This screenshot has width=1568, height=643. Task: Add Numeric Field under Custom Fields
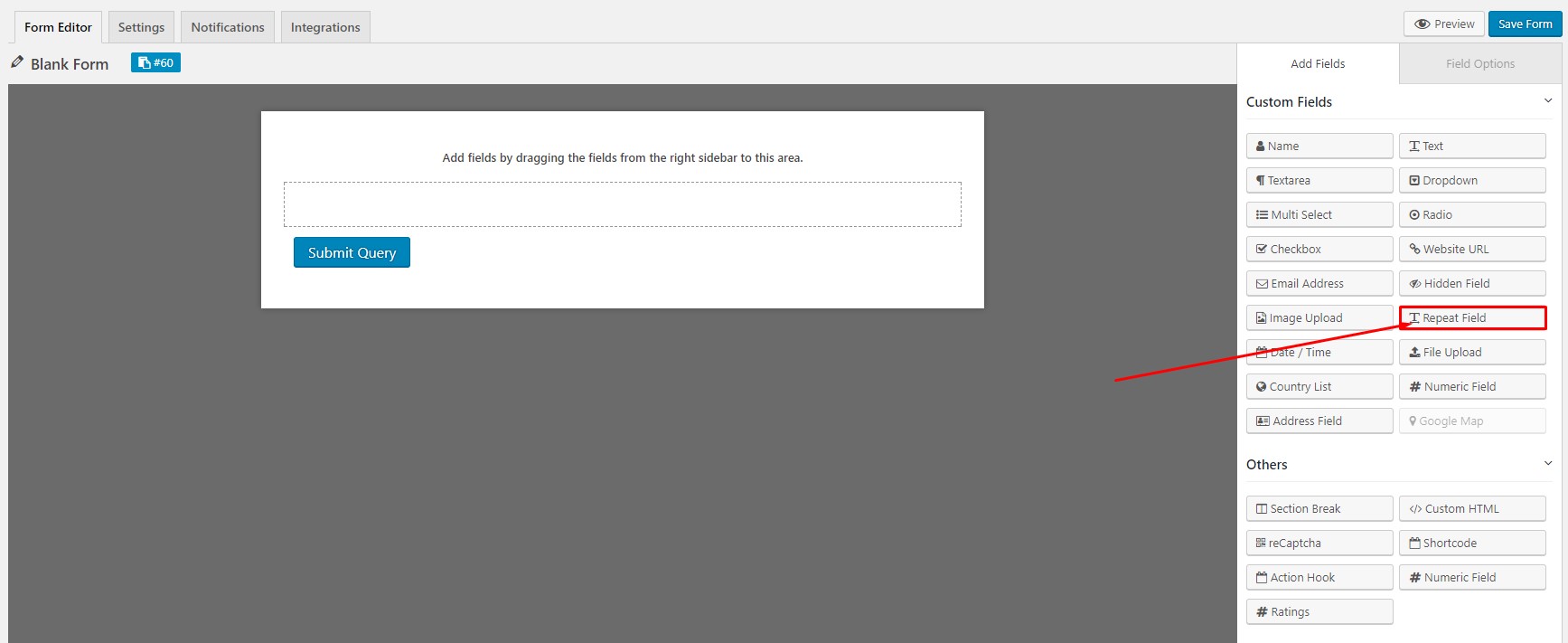[x=1472, y=386]
